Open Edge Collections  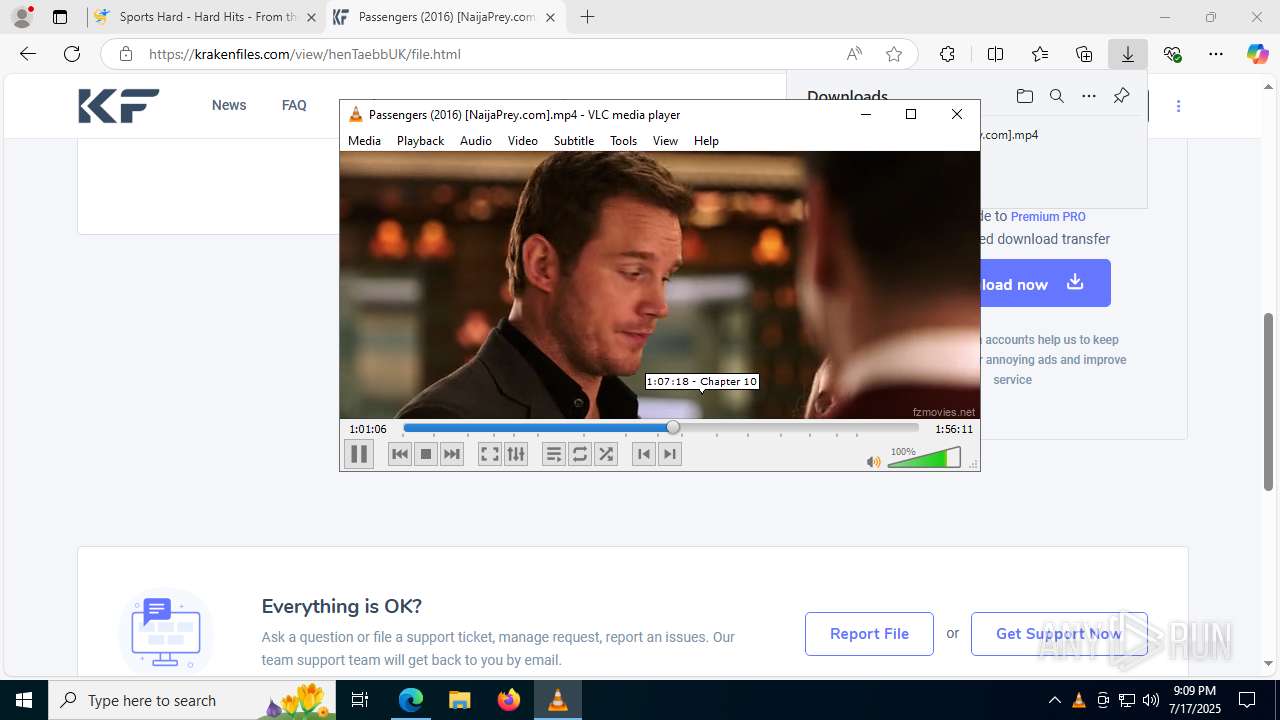coord(1084,54)
